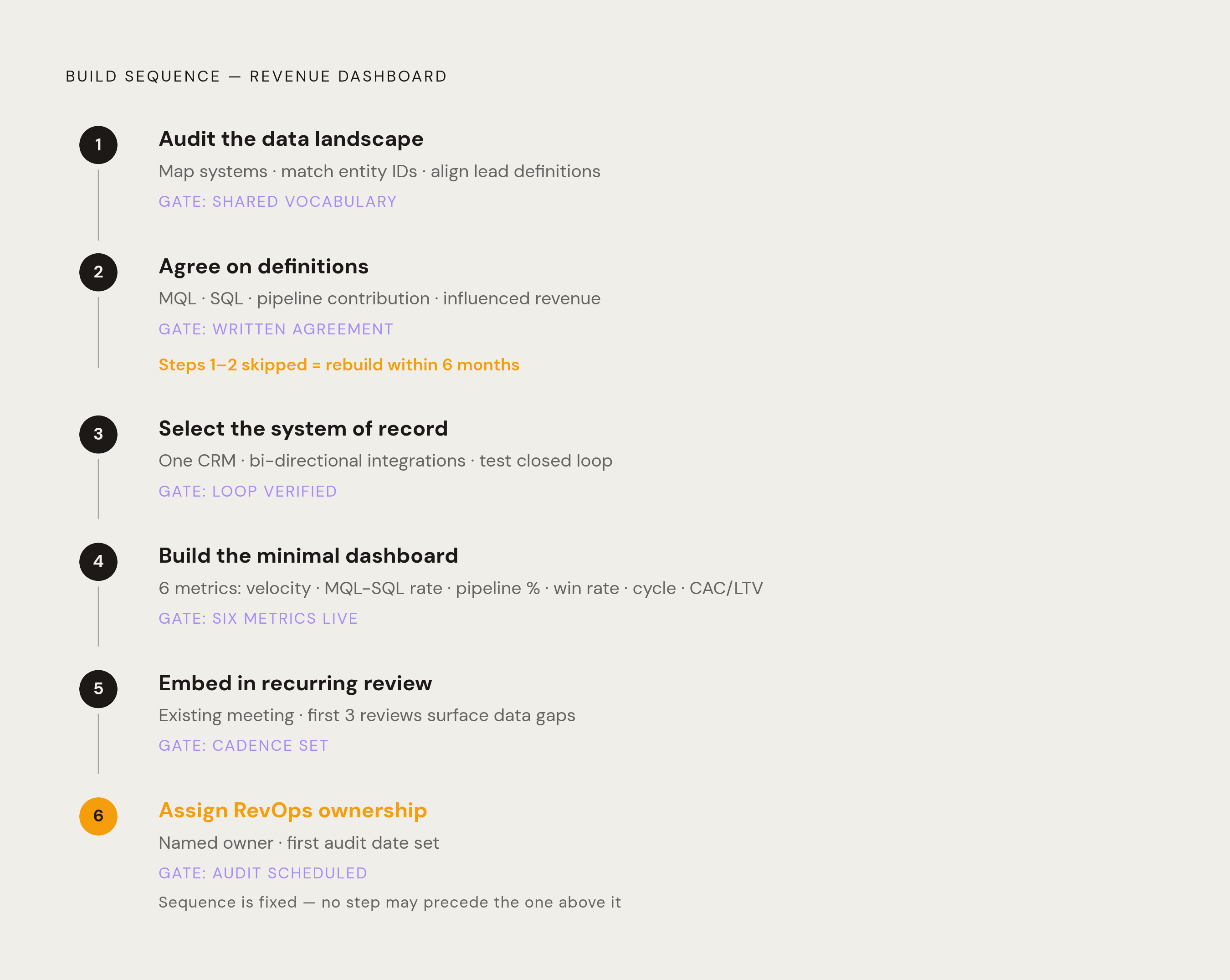Select the step 3 circle marker

(98, 434)
